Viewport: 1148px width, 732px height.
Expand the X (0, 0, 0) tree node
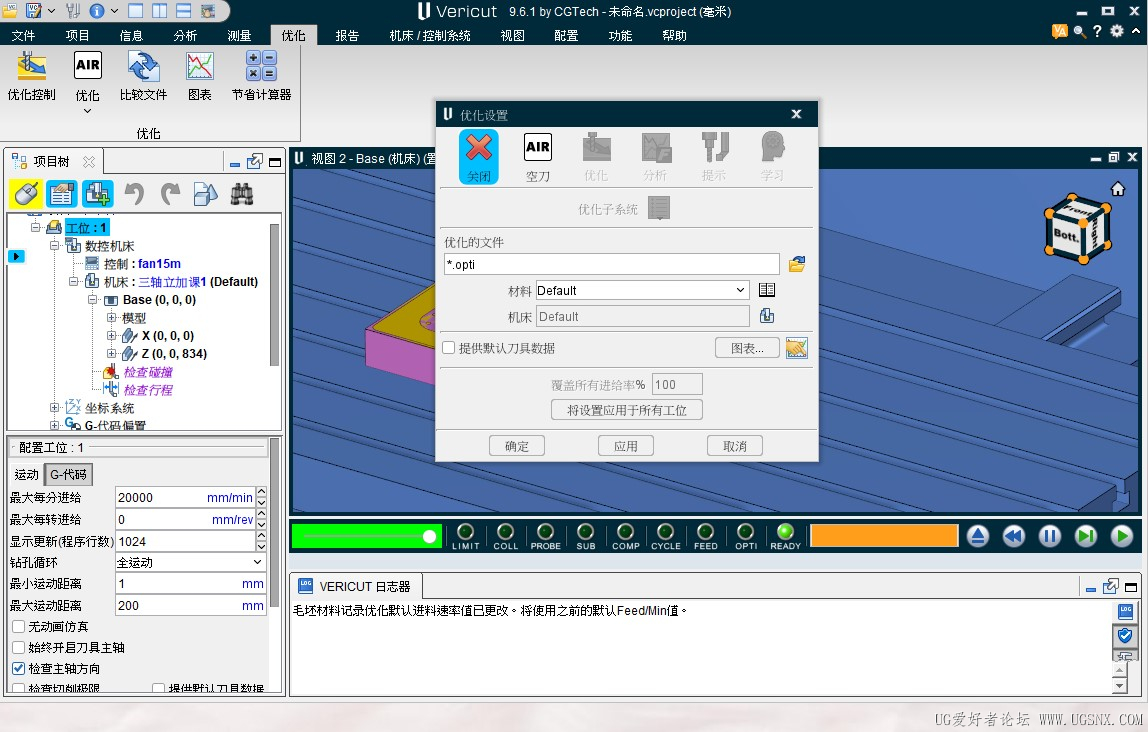111,335
